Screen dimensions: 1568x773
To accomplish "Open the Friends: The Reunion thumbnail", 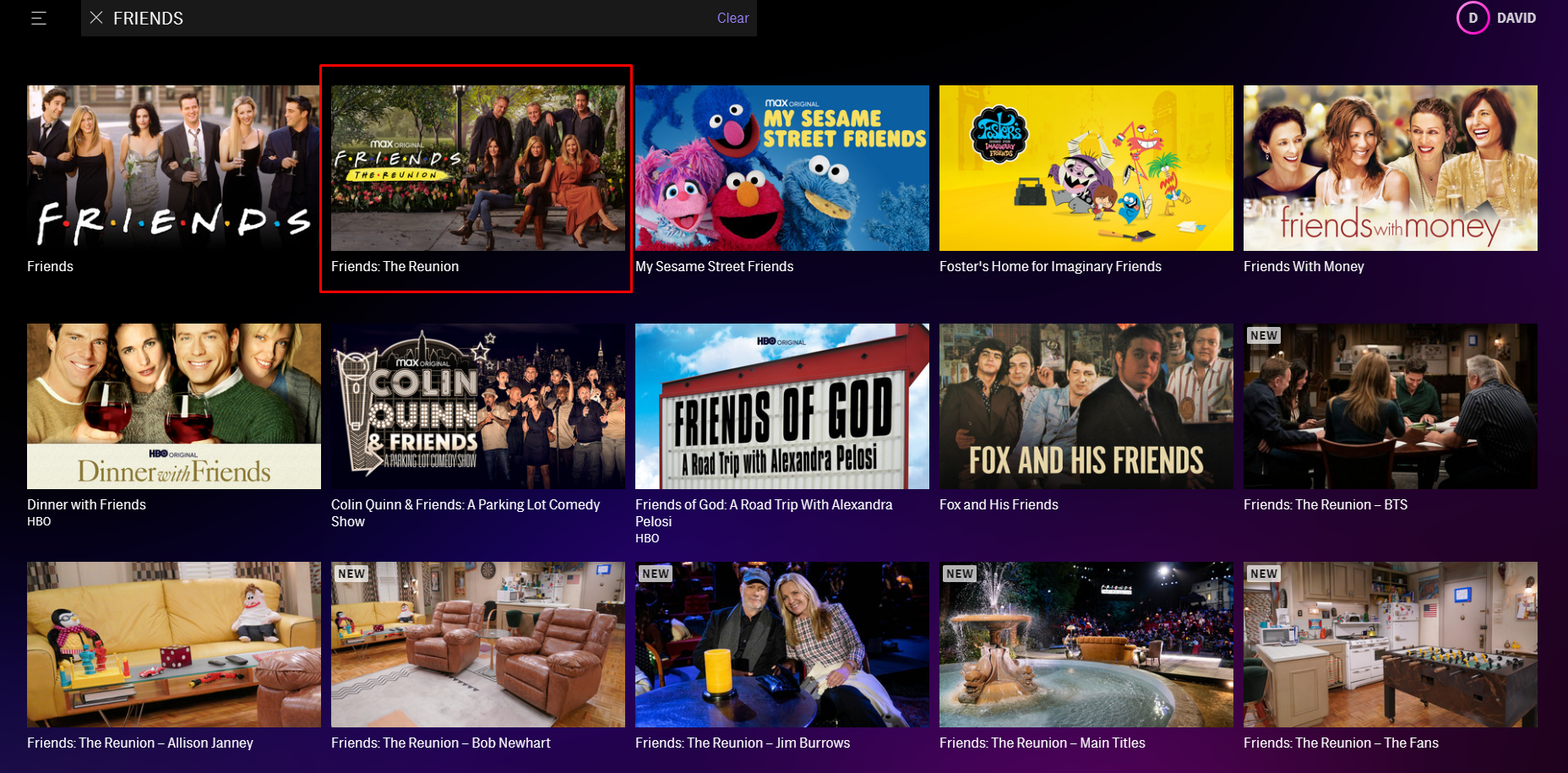I will tap(478, 168).
